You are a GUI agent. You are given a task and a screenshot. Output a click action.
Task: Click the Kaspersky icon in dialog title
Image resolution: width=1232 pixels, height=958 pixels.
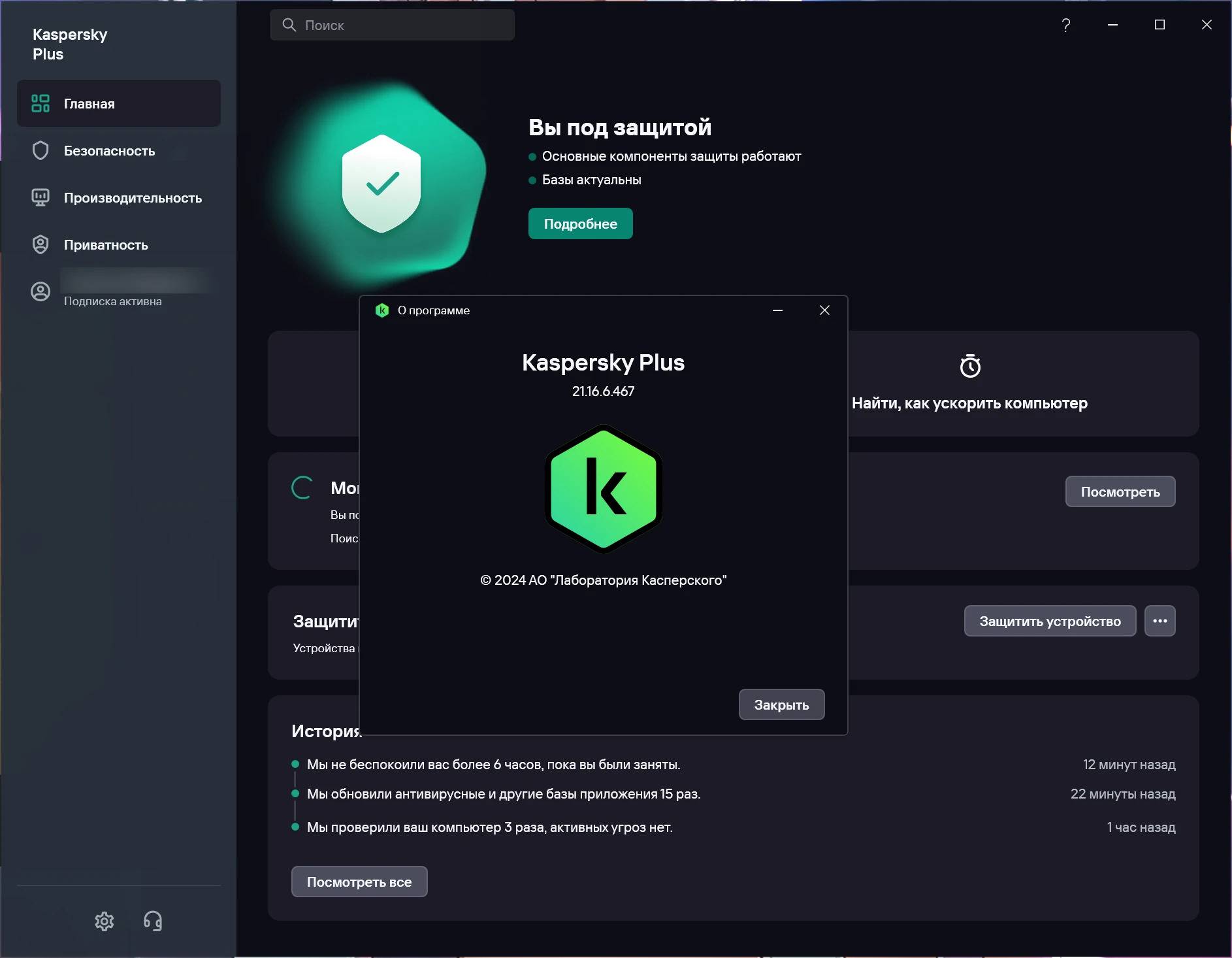pyautogui.click(x=382, y=310)
